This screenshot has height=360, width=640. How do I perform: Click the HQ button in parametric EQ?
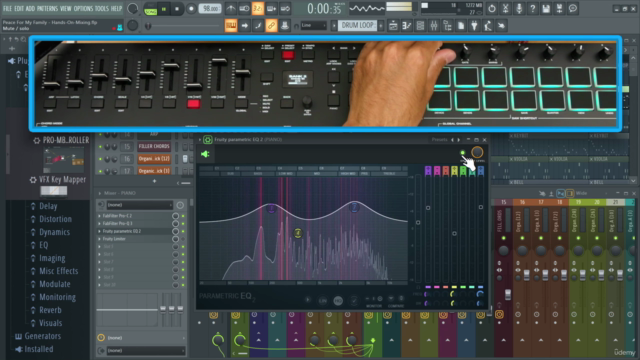pyautogui.click(x=338, y=301)
